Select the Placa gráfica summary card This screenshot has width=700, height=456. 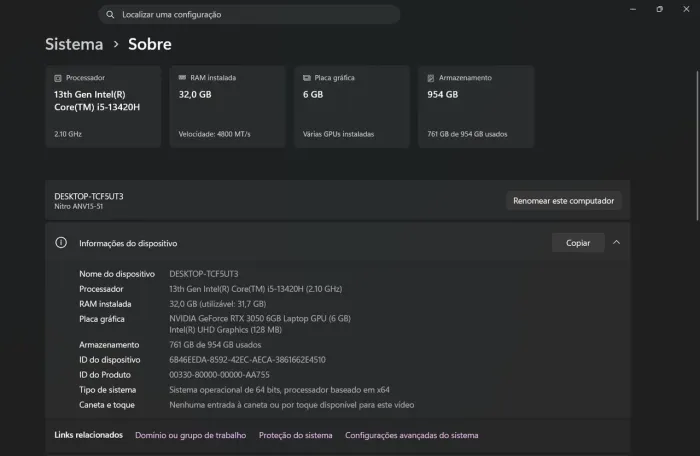(x=352, y=107)
